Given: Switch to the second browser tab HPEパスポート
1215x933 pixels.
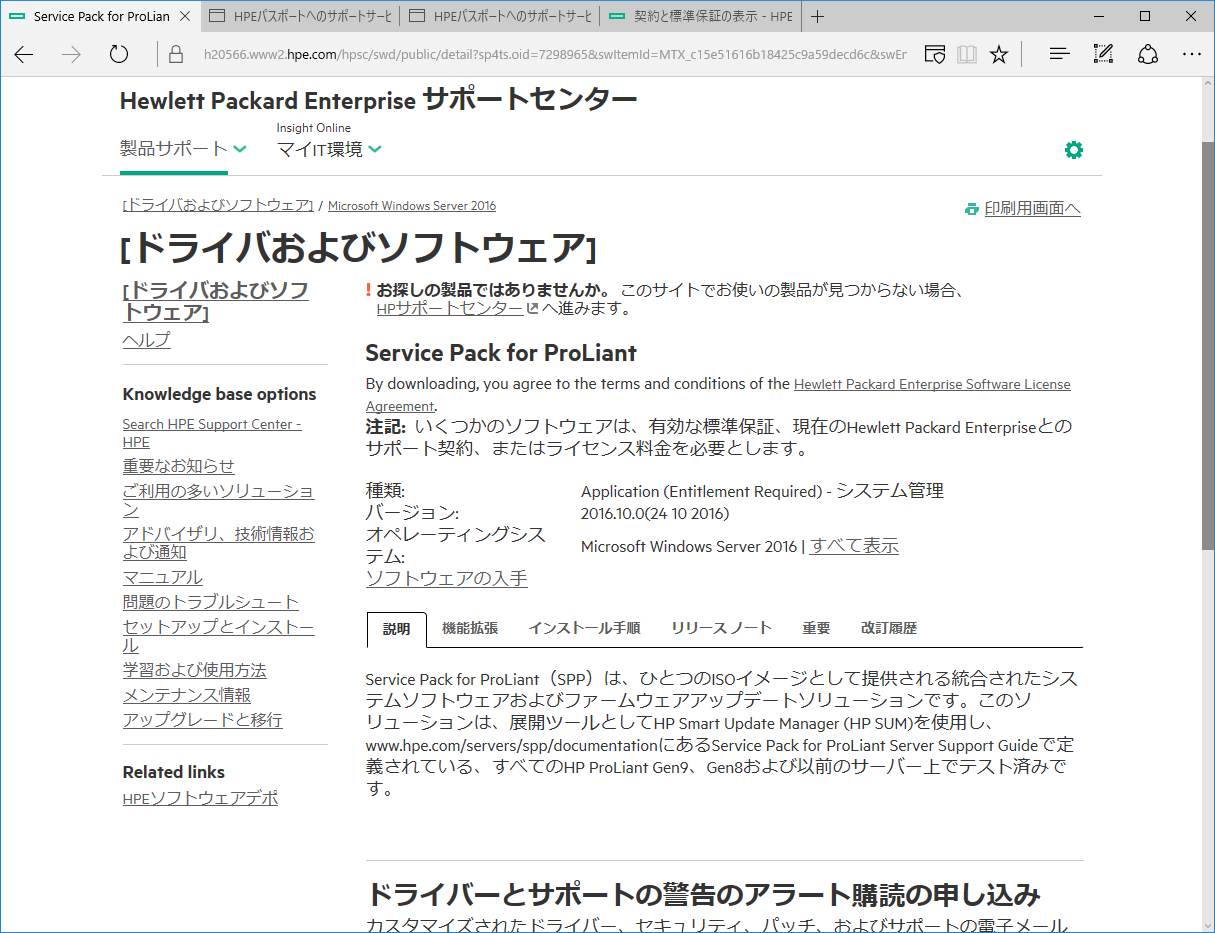Looking at the screenshot, I should click(x=300, y=16).
